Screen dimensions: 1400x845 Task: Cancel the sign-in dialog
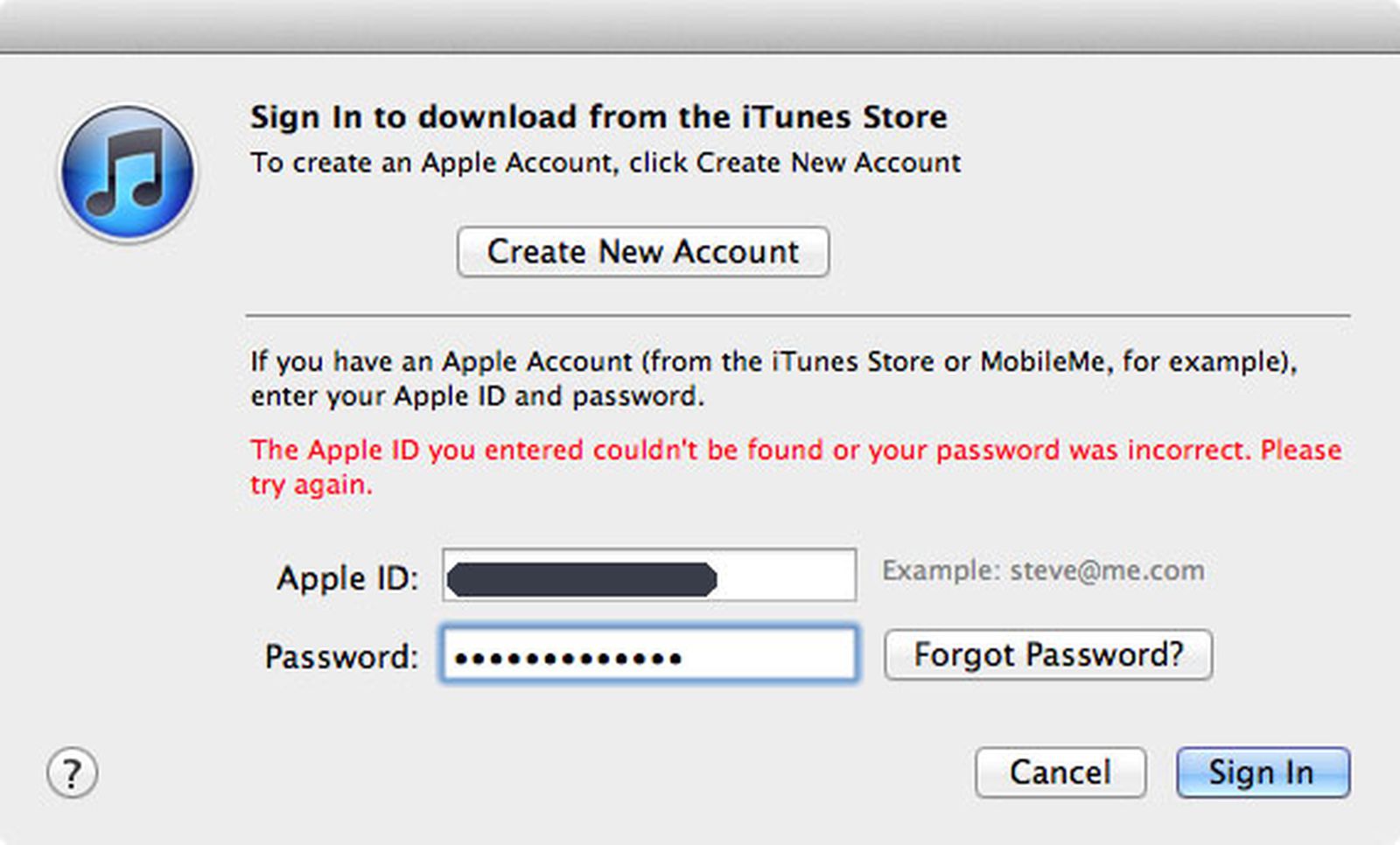(x=1060, y=772)
